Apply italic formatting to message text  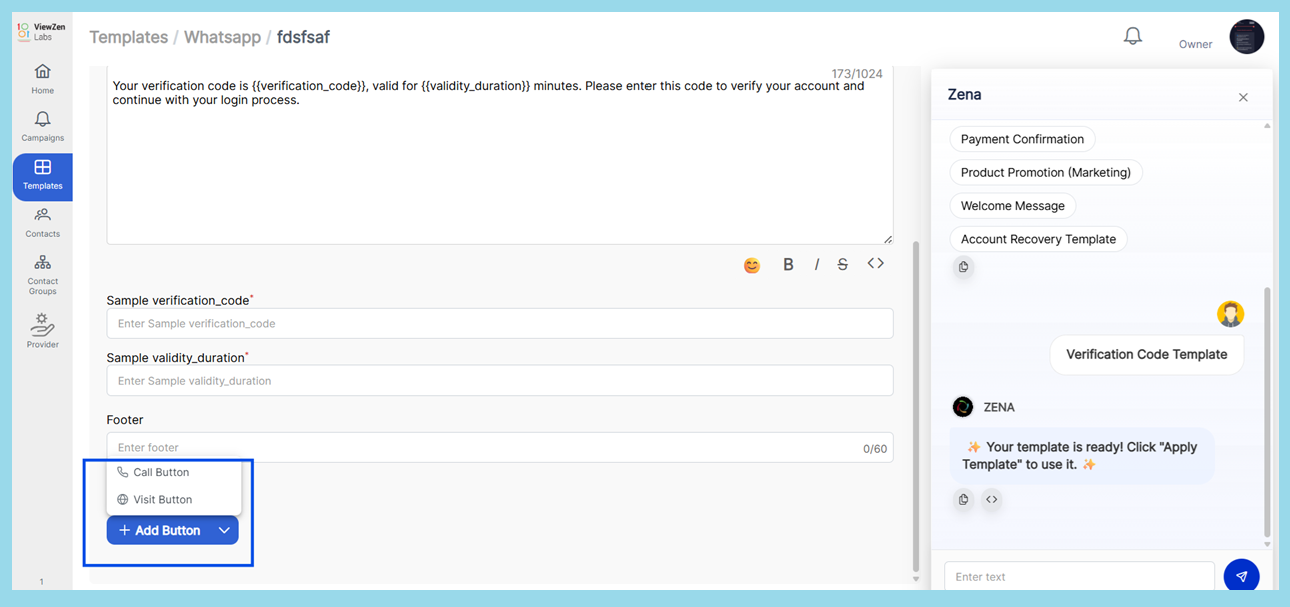(x=816, y=265)
